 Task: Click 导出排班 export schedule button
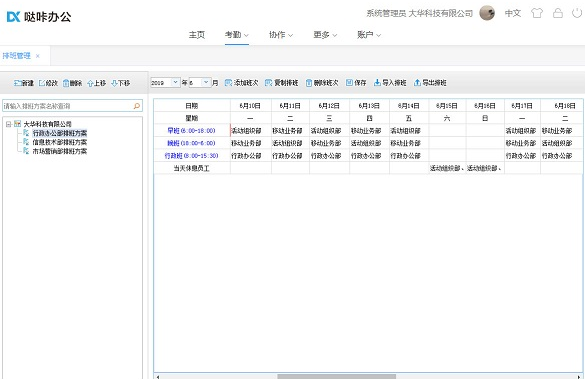(430, 83)
